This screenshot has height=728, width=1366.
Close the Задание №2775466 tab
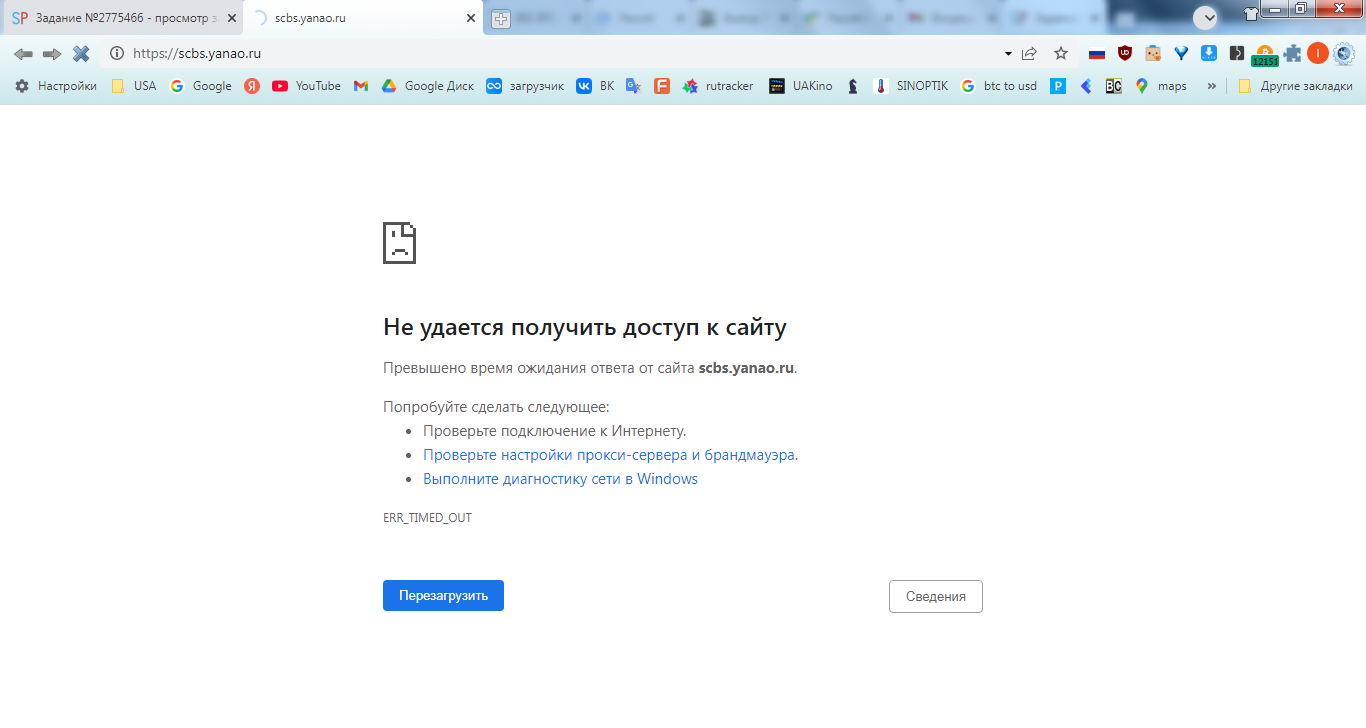point(232,18)
